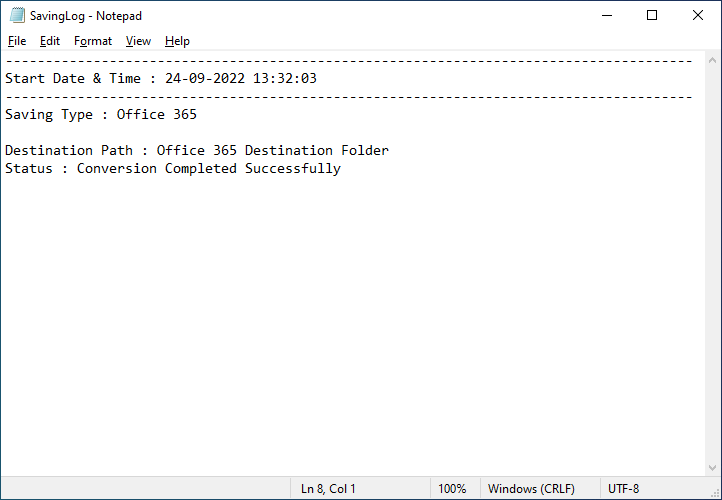Click the Ln 8, Col 1 status indicator
Image resolution: width=722 pixels, height=500 pixels.
pyautogui.click(x=328, y=488)
